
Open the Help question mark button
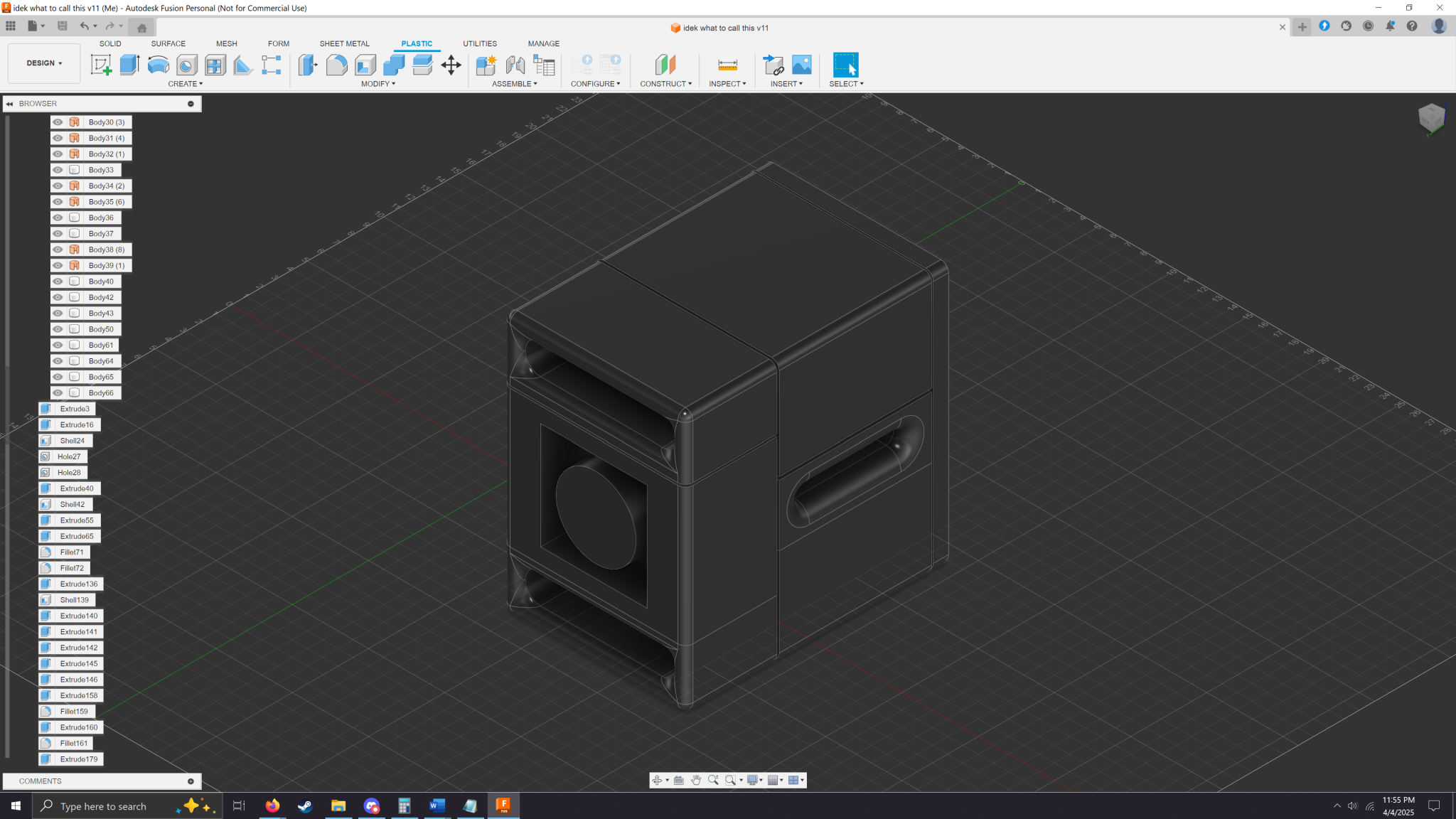[x=1412, y=26]
